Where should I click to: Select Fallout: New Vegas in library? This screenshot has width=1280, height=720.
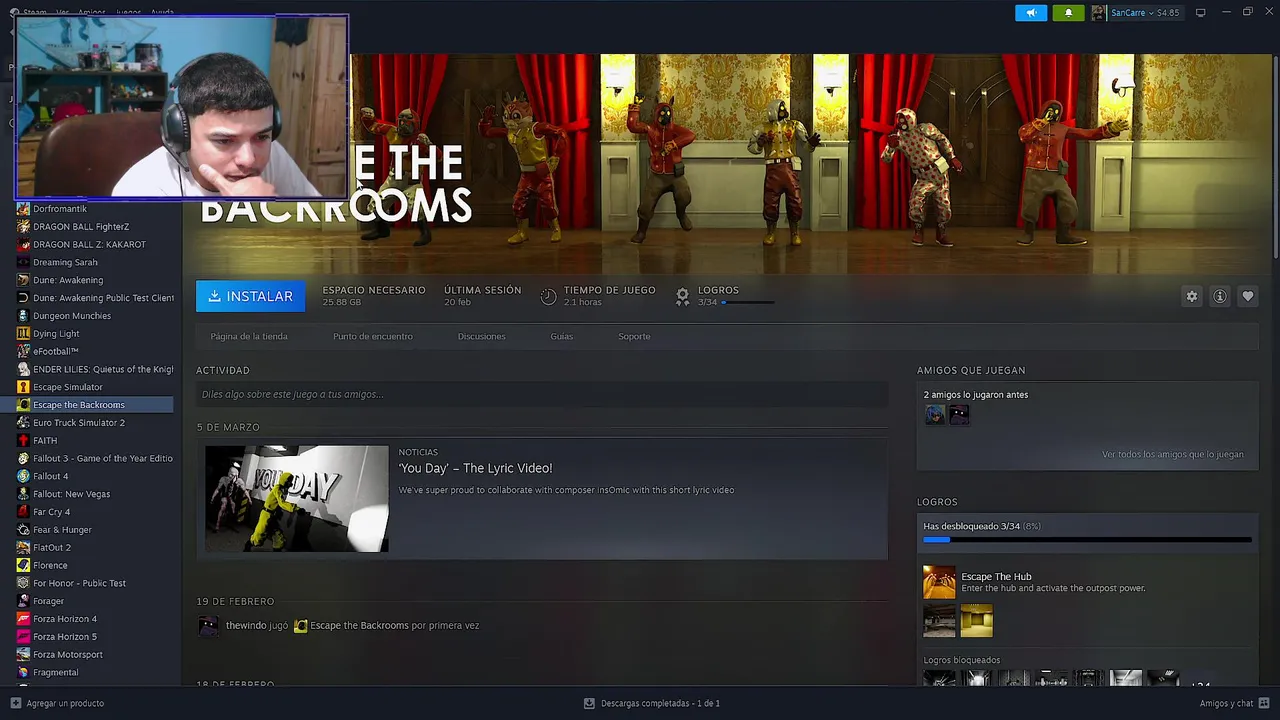(71, 494)
